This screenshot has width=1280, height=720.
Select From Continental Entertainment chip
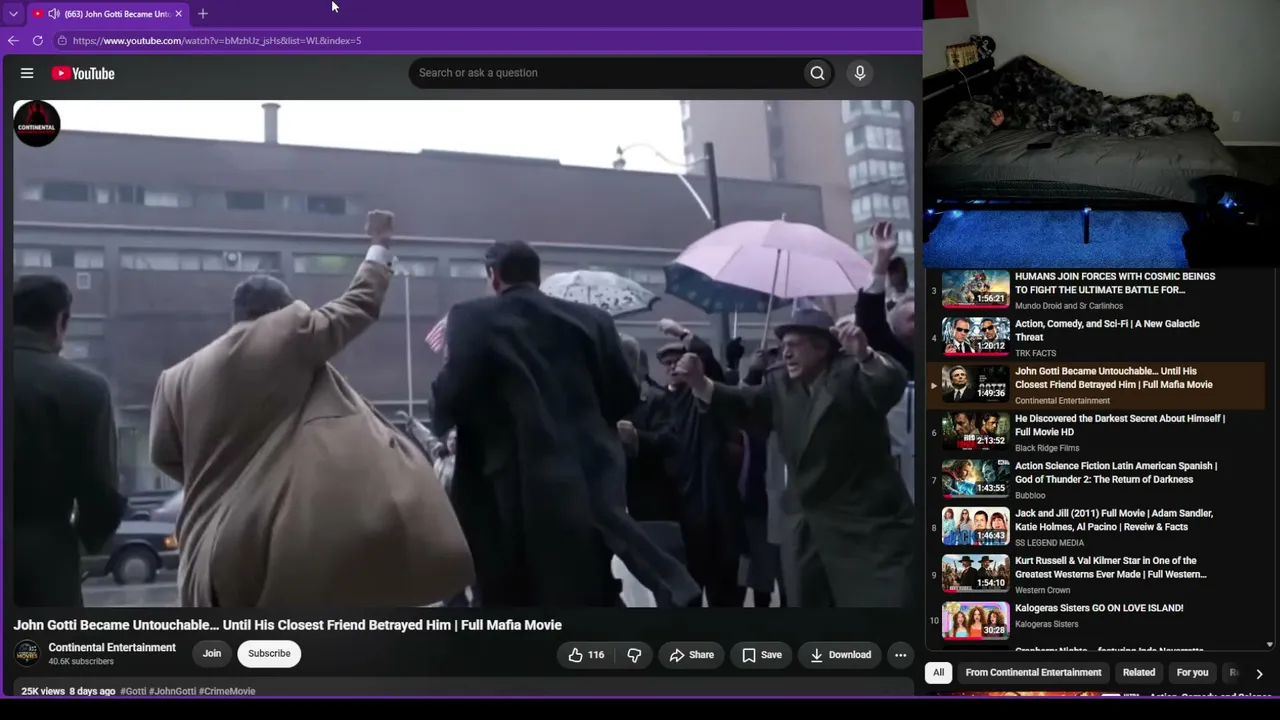click(1033, 673)
